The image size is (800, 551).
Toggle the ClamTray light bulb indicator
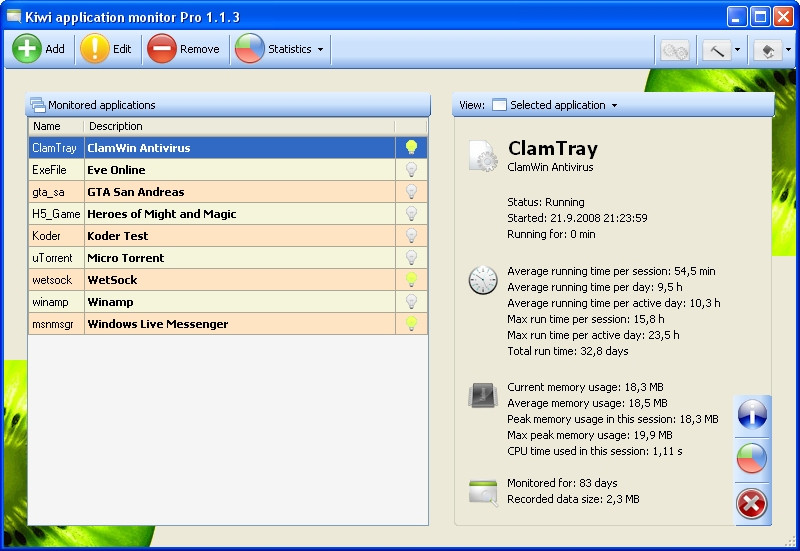(411, 147)
